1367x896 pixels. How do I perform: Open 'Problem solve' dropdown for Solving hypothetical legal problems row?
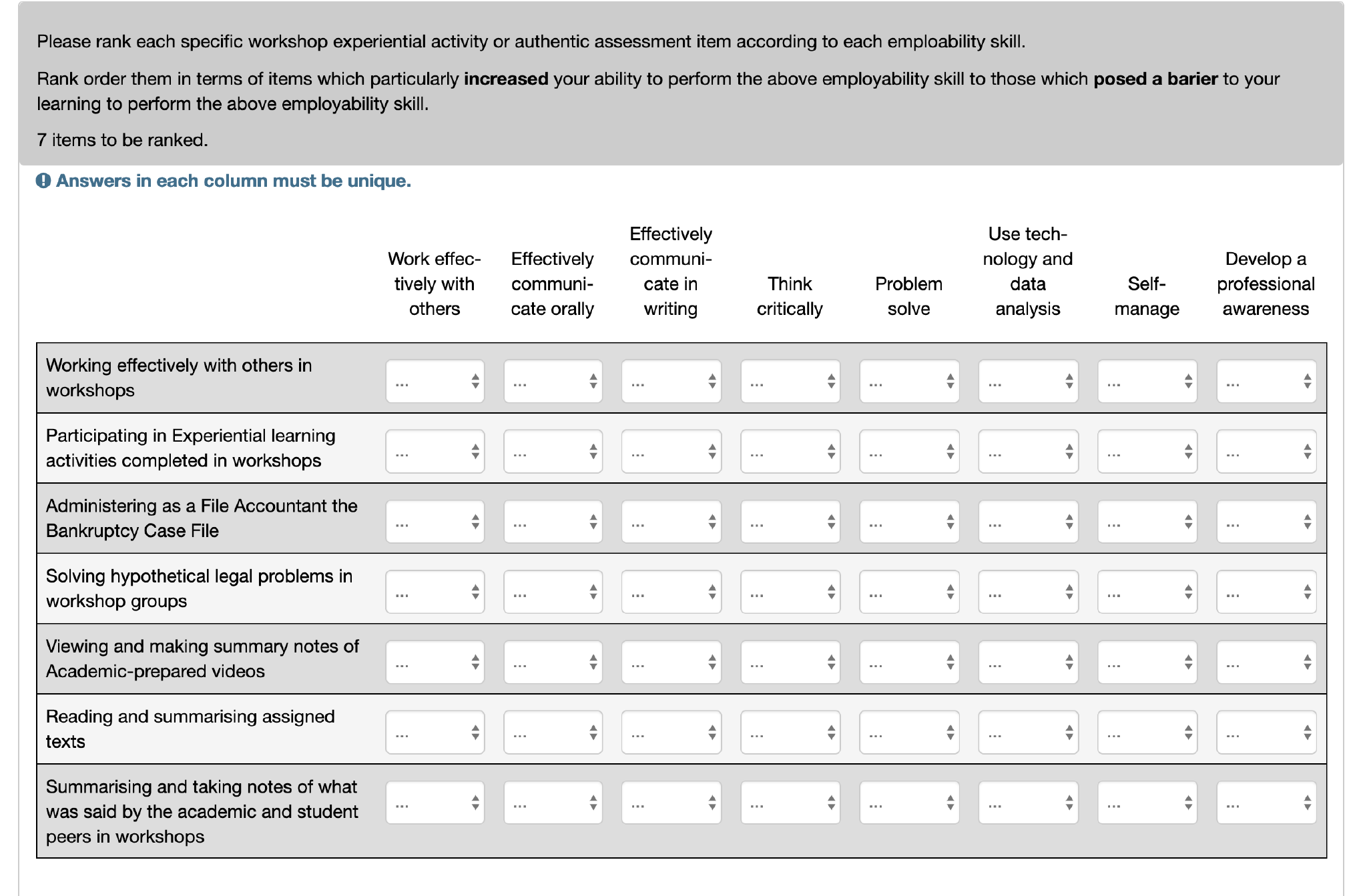(x=909, y=592)
